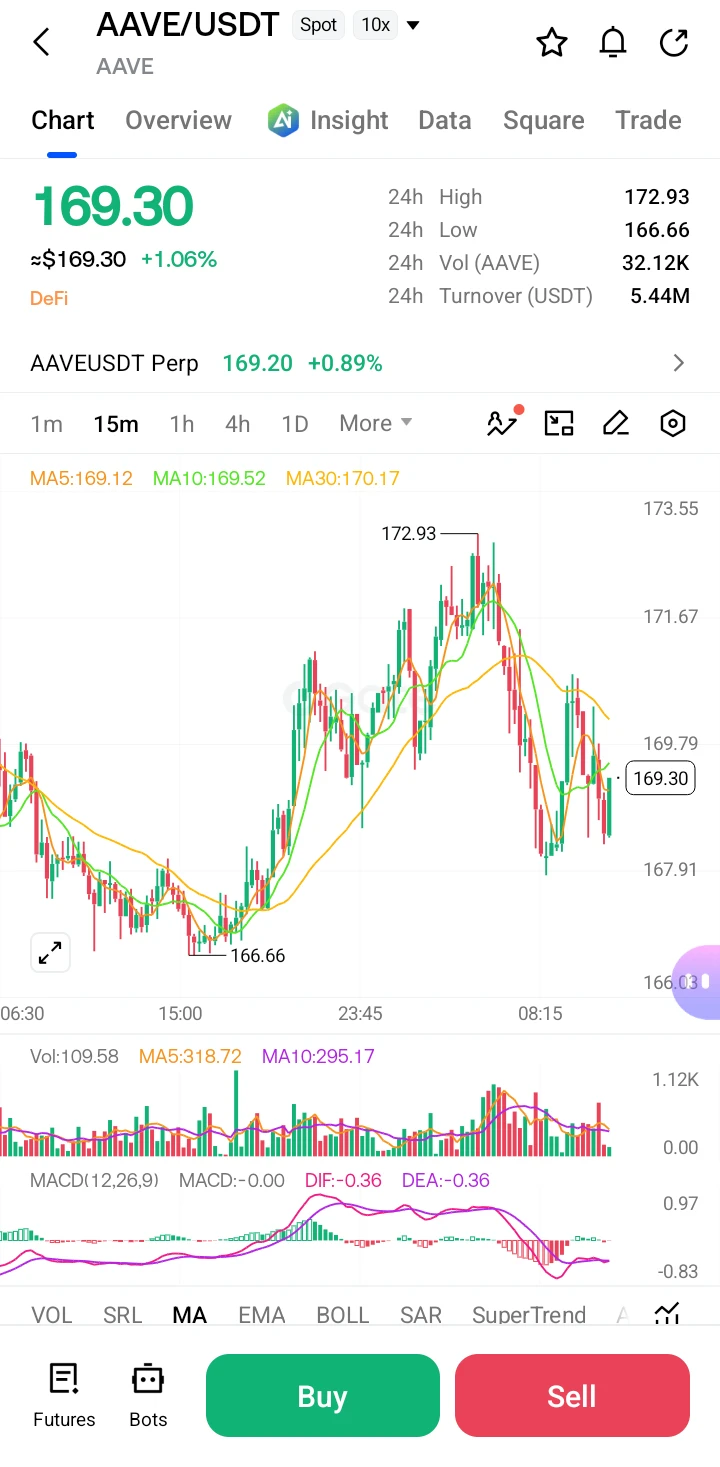Tap the DIF:-0.36 value
Screen dimensions: 720x1467
pyautogui.click(x=343, y=1180)
